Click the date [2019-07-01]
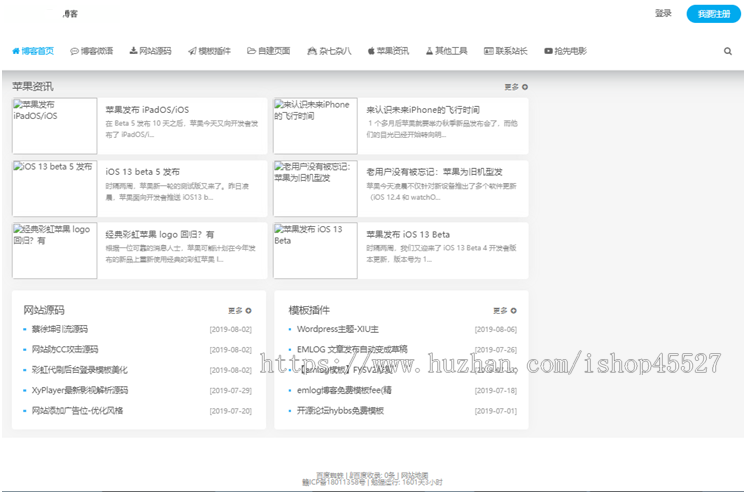This screenshot has width=746, height=494. coord(496,411)
